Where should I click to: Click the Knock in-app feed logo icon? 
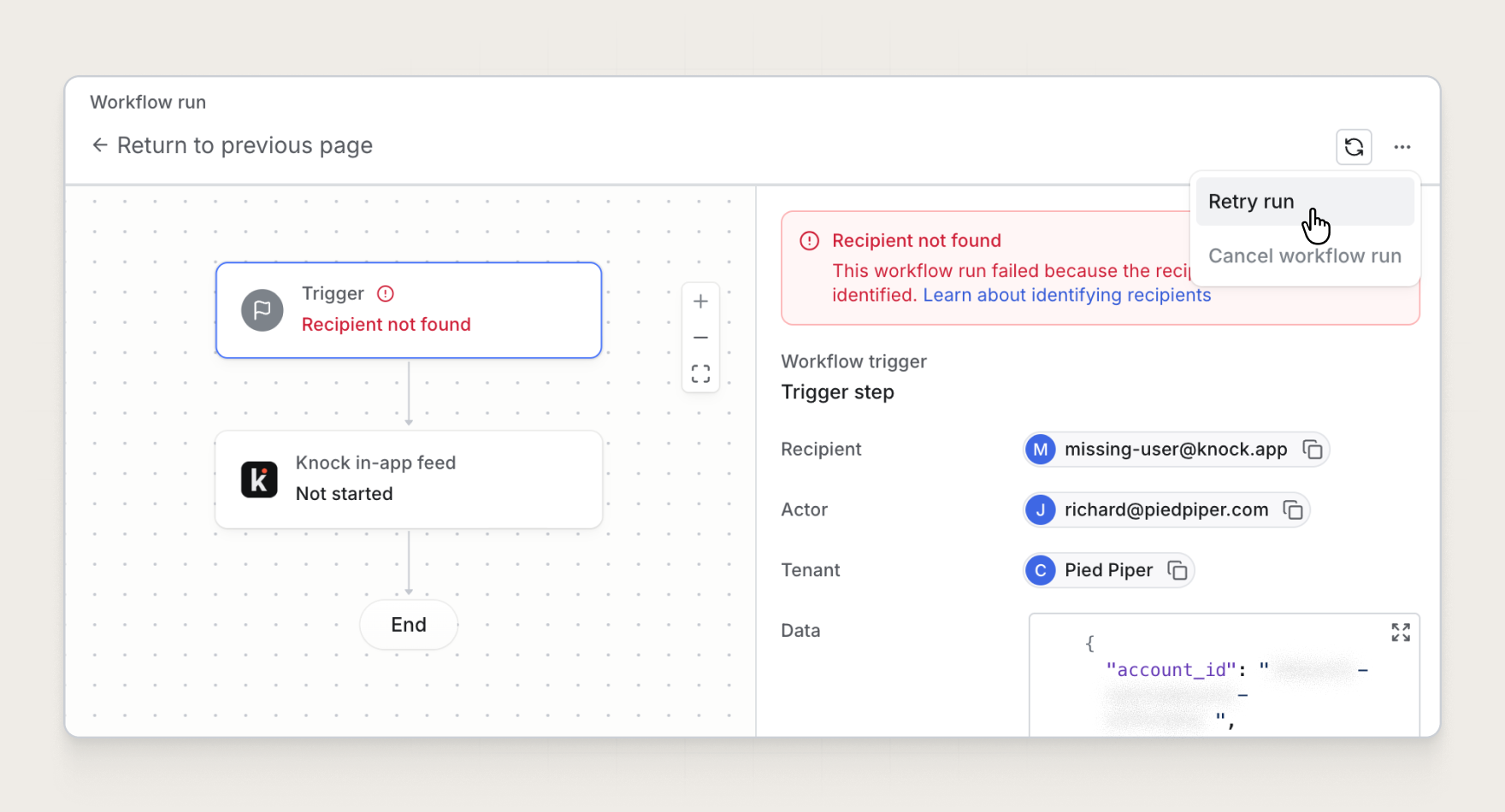259,480
